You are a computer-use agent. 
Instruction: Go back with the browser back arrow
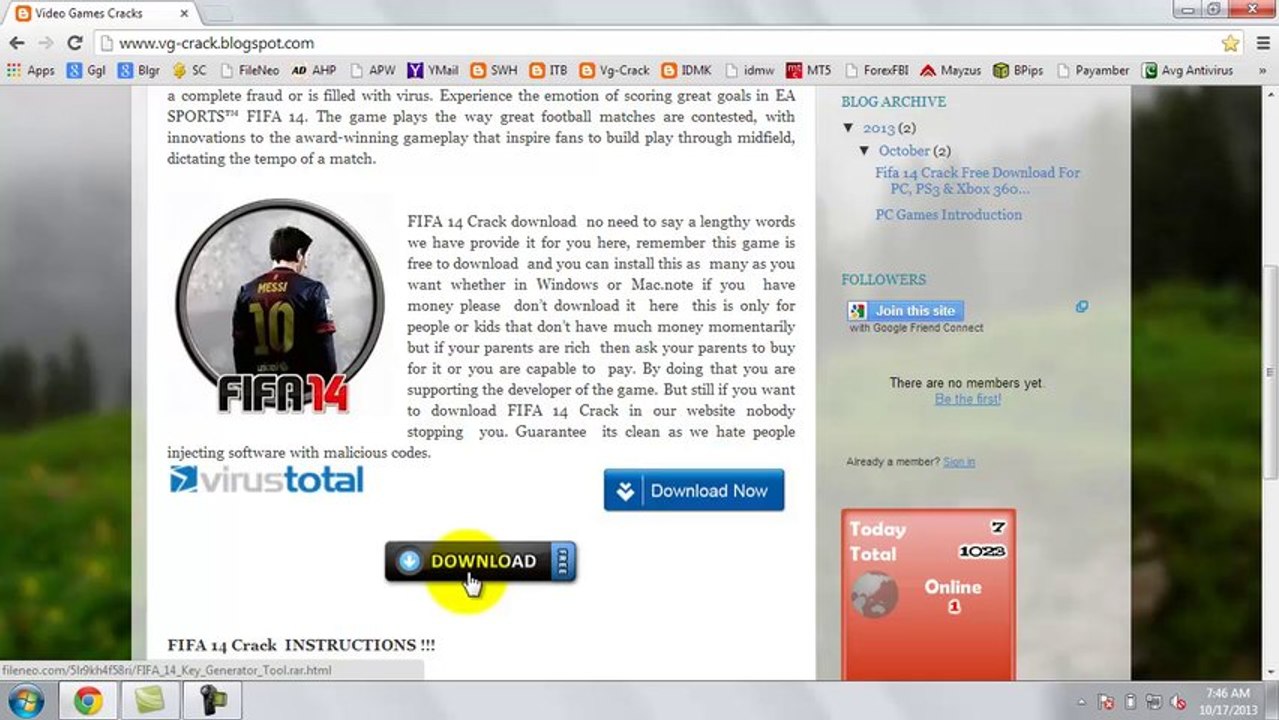[x=17, y=43]
